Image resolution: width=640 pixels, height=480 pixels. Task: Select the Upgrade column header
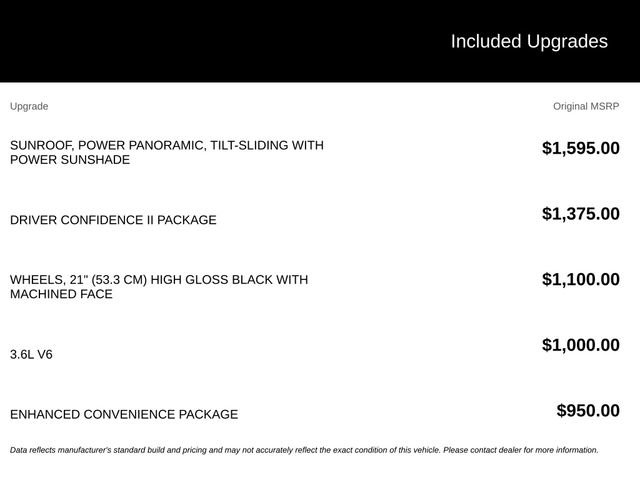[29, 107]
